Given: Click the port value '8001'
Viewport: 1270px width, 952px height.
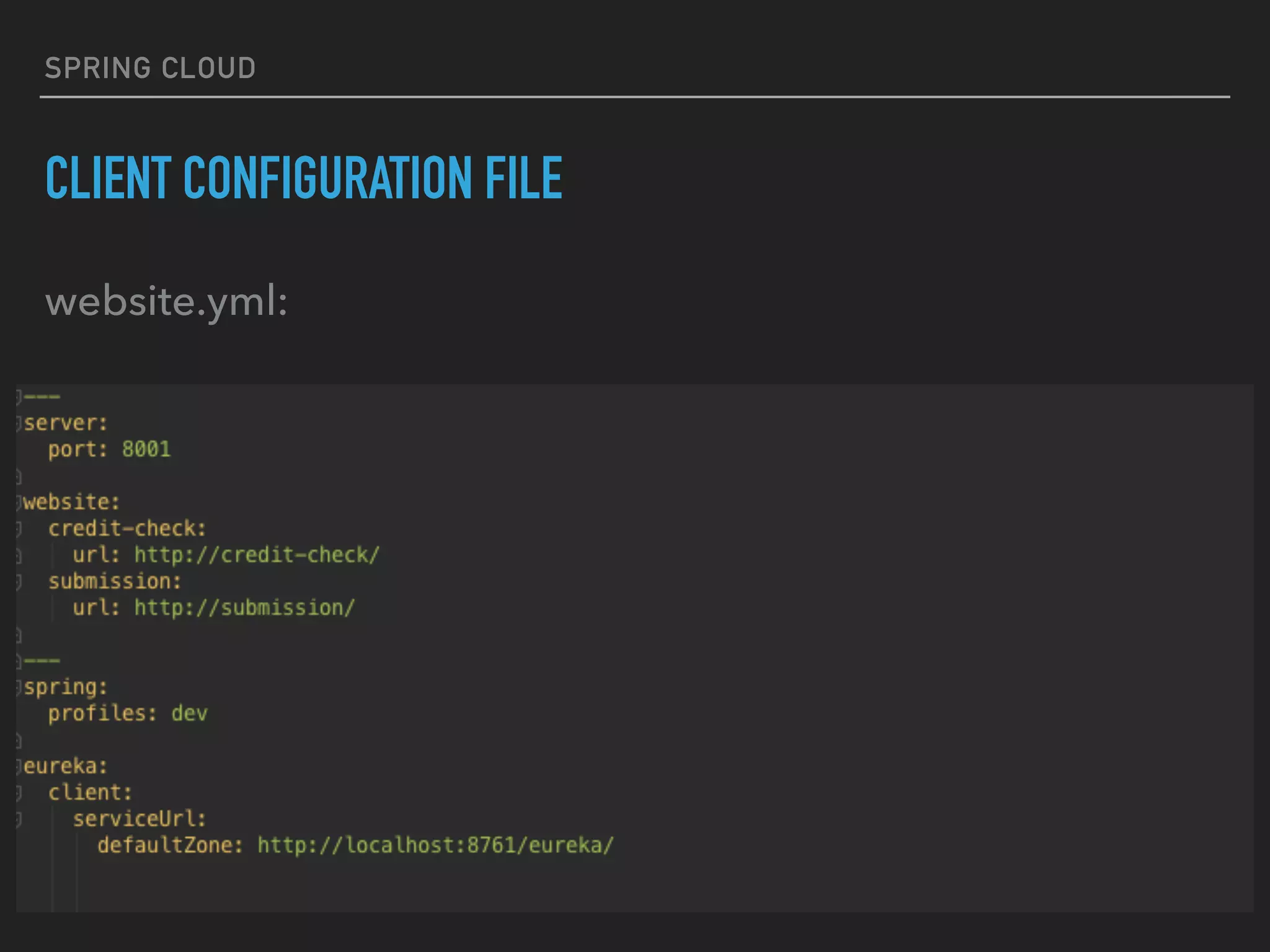Looking at the screenshot, I should [146, 449].
